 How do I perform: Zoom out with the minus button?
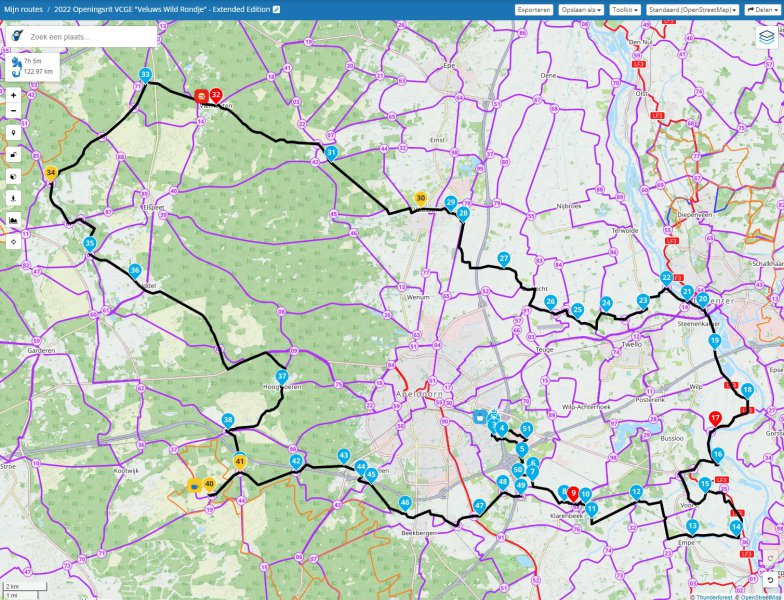click(x=13, y=110)
